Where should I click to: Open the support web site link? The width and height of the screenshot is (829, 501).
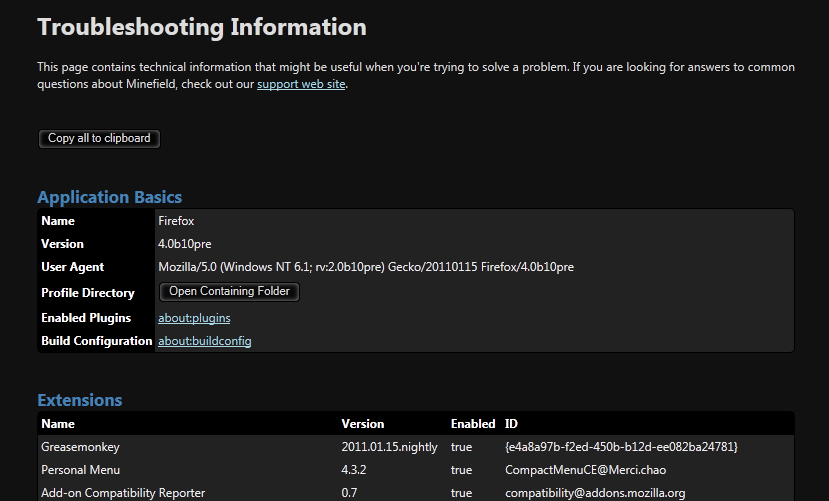tap(301, 84)
